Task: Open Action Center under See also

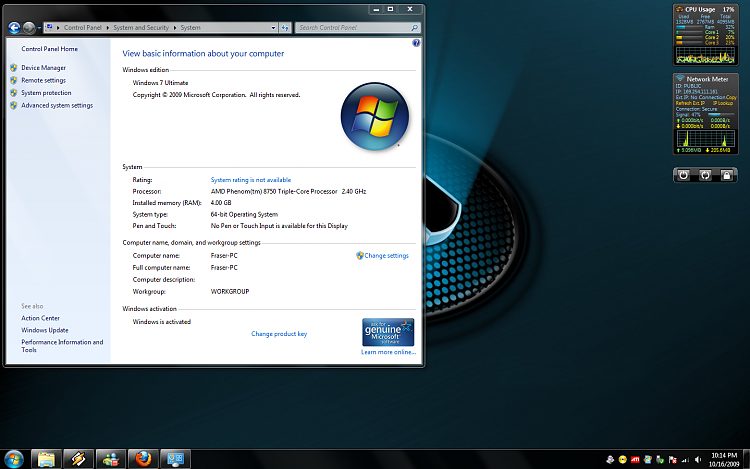Action: [40, 318]
